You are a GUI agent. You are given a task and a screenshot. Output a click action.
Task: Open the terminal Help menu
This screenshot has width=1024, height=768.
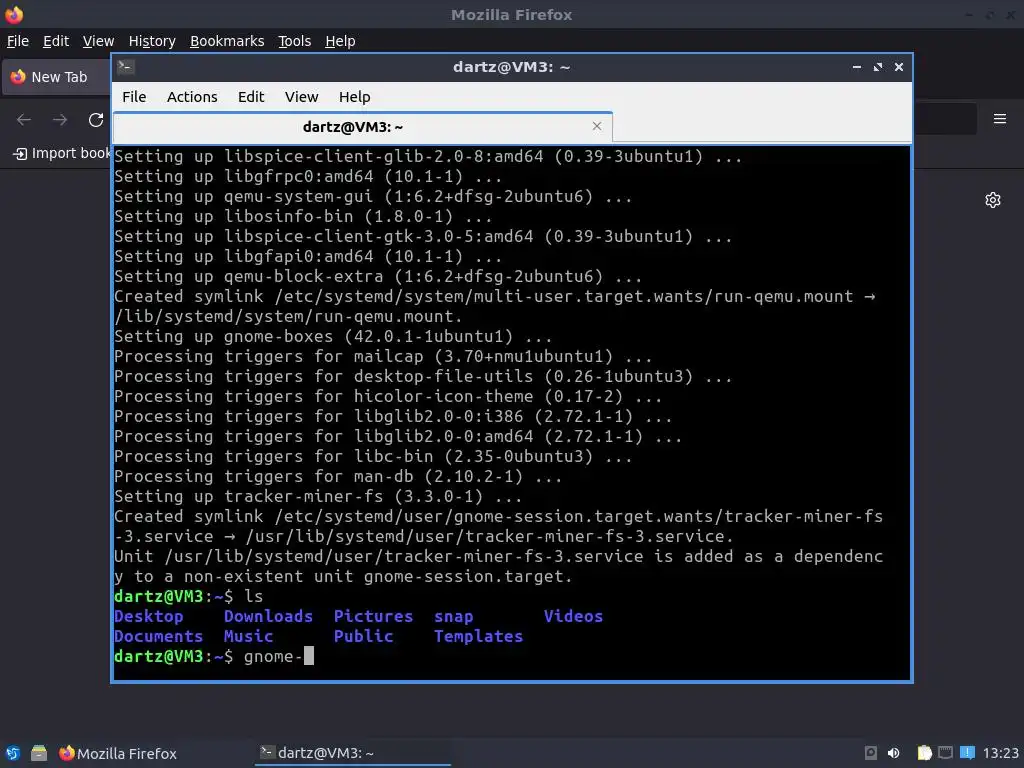(354, 97)
